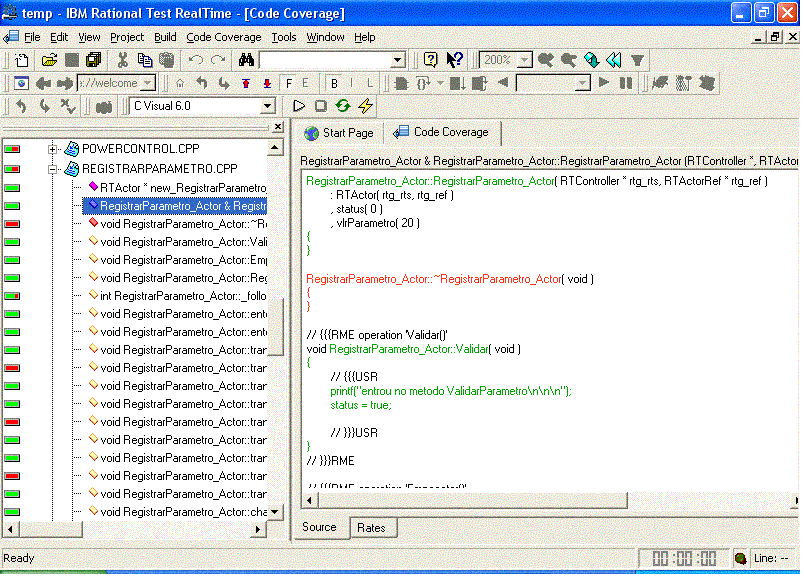The image size is (804, 576).
Task: Open the C Visual 6.0 configuration dropdown
Action: [x=267, y=106]
